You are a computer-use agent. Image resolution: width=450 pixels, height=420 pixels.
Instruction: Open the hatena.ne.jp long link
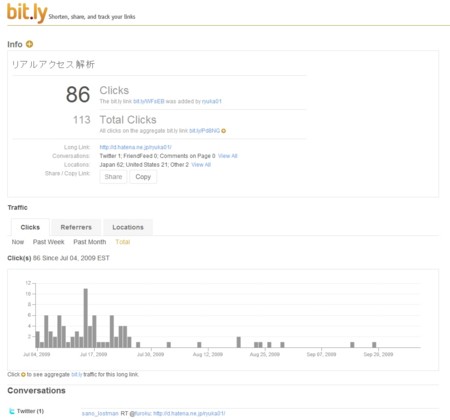(135, 147)
